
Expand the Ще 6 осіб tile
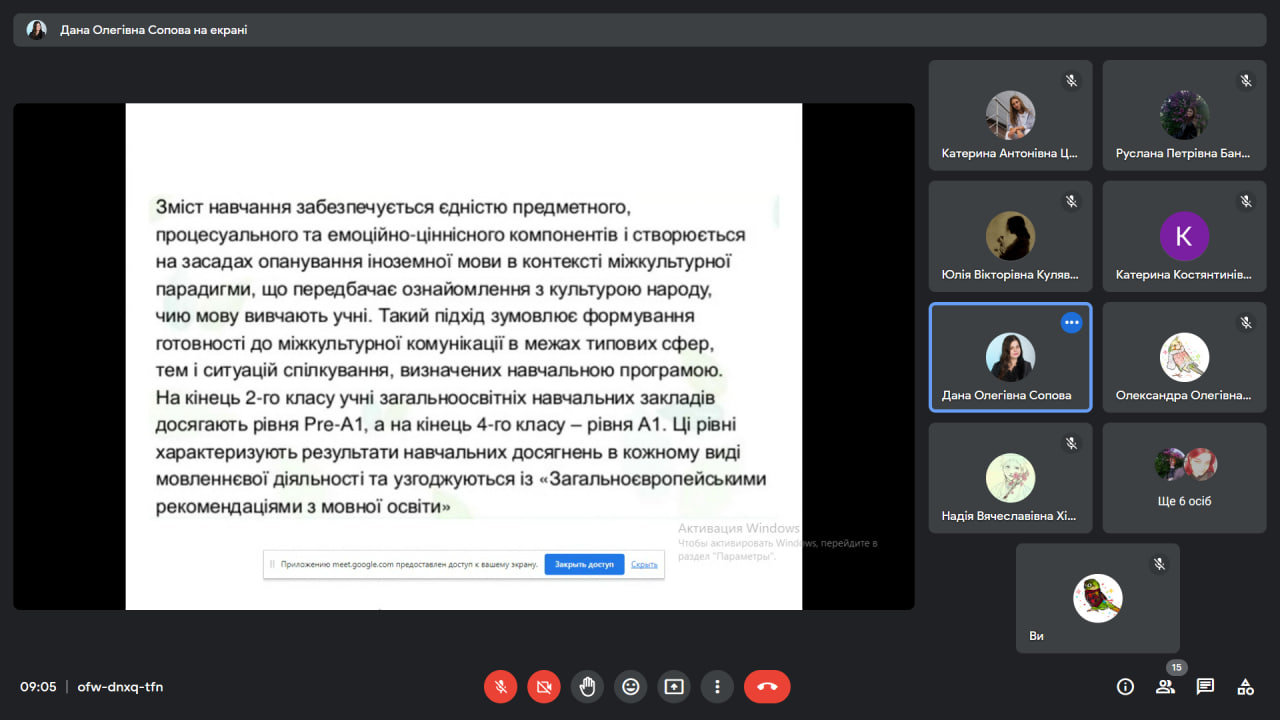tap(1184, 477)
